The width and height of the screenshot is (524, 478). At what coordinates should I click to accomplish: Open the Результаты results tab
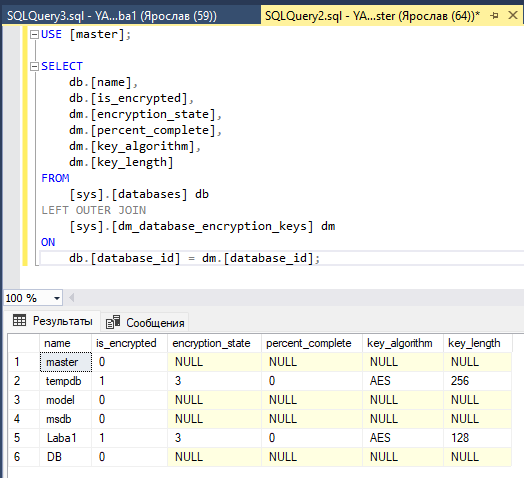point(52,321)
